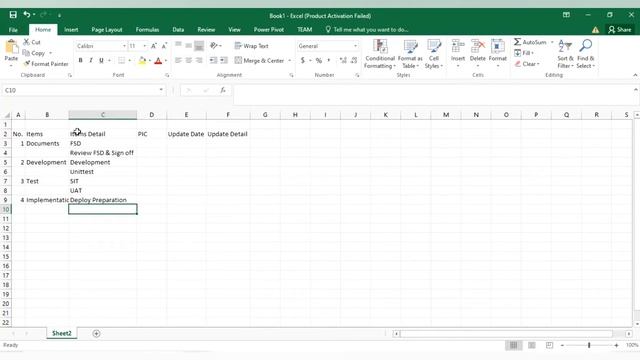This screenshot has width=640, height=360.
Task: Toggle underline formatting
Action: tap(101, 60)
